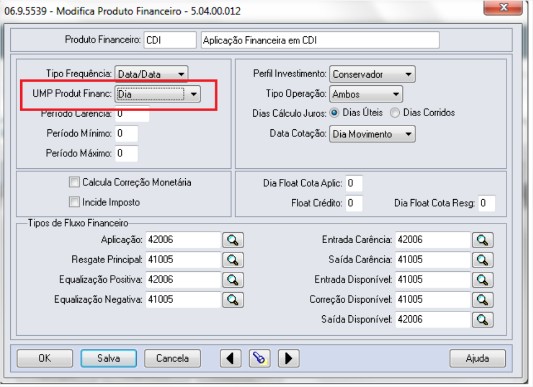
Task: Open the Entrada Carência lookup magnifier
Action: point(483,240)
